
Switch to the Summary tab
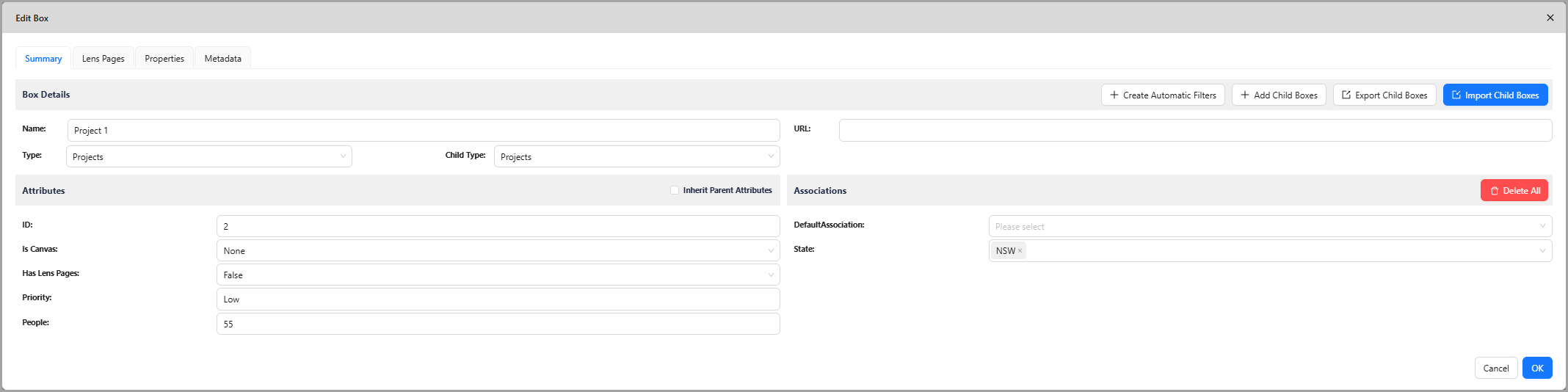click(43, 59)
